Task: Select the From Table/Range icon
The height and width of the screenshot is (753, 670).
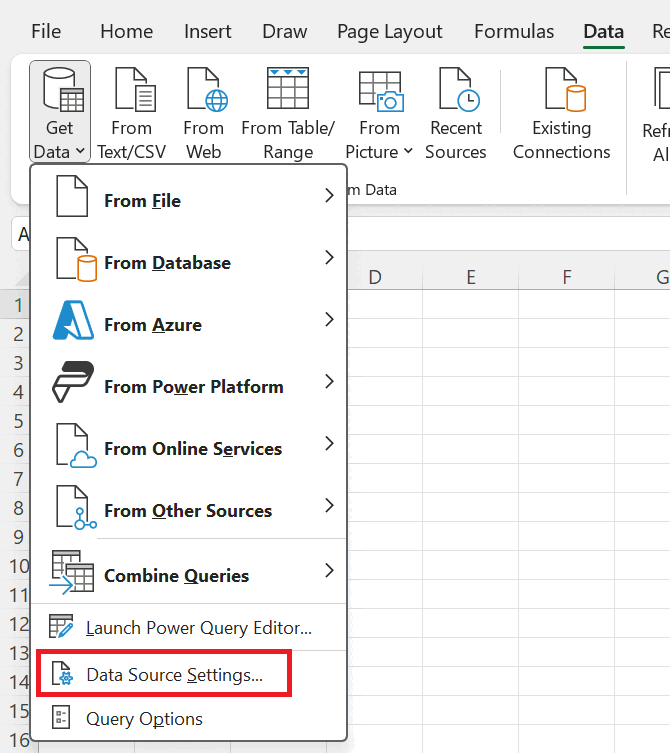Action: (x=288, y=88)
